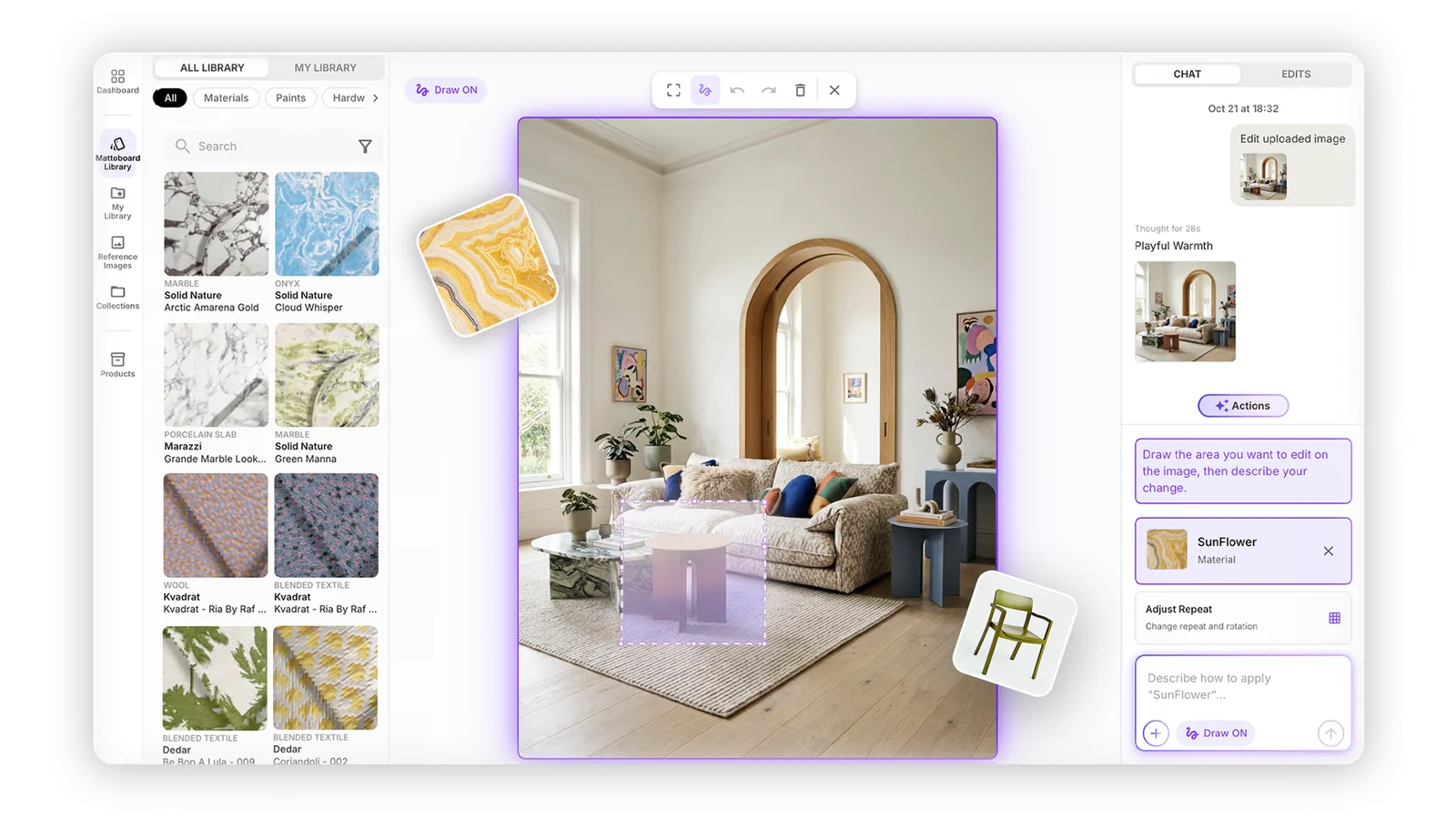1456x819 pixels.
Task: Close the canvas toolbar with X
Action: (x=834, y=90)
